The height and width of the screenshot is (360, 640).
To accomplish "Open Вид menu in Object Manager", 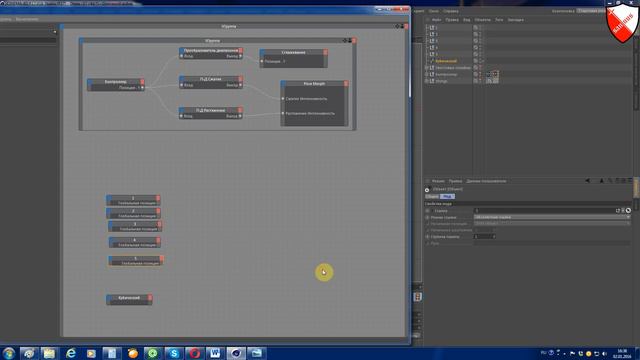I will coord(467,20).
